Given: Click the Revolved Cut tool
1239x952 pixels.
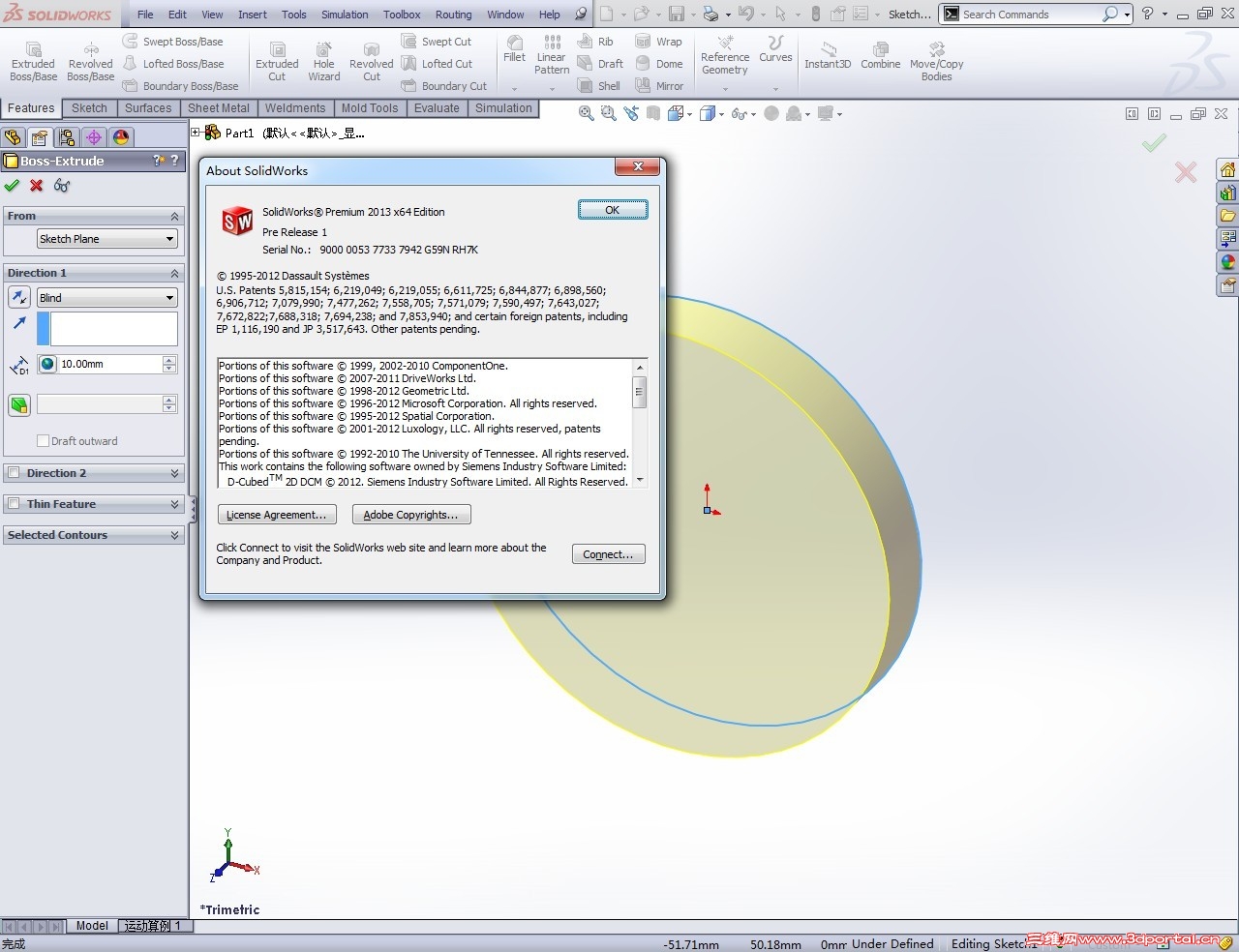Looking at the screenshot, I should (x=372, y=62).
